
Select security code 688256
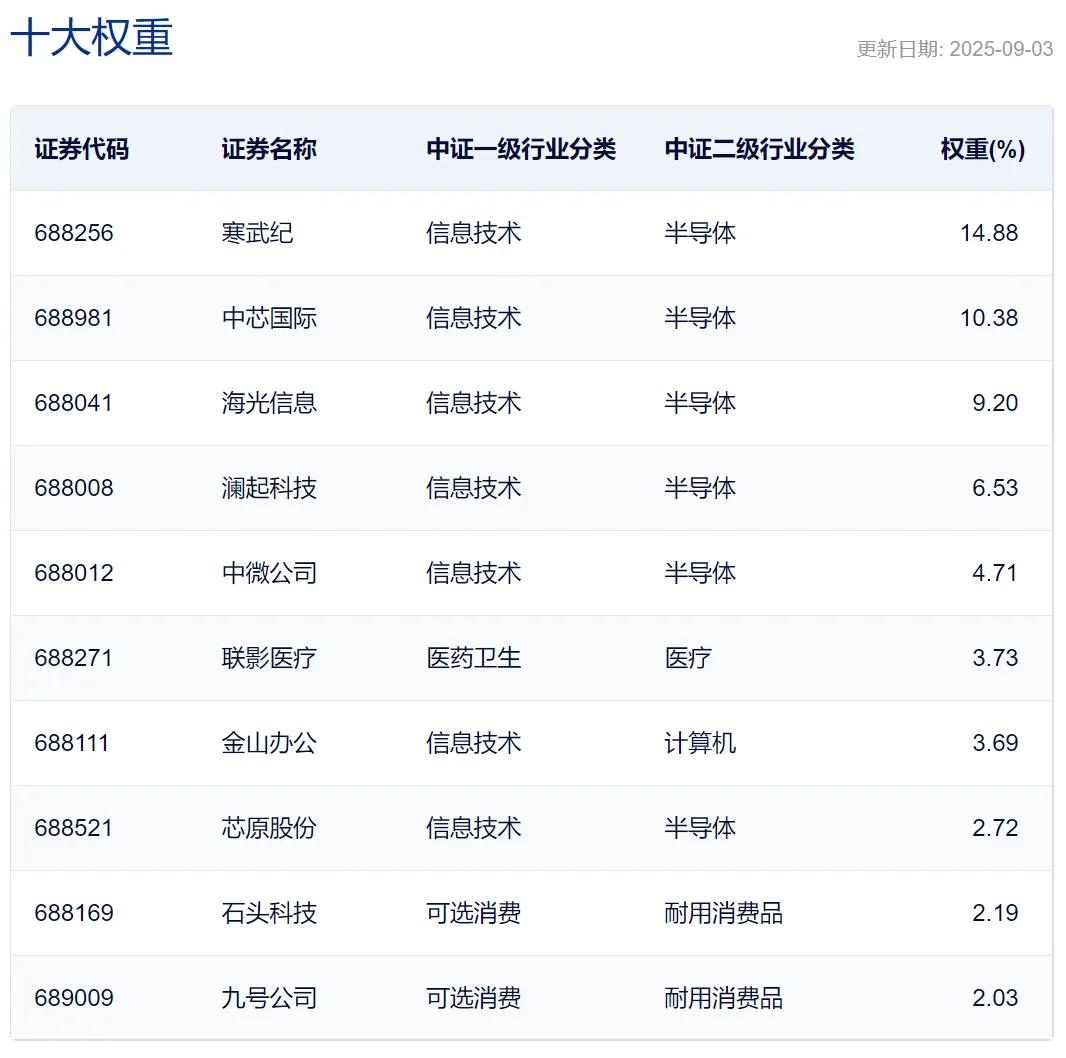[x=74, y=233]
